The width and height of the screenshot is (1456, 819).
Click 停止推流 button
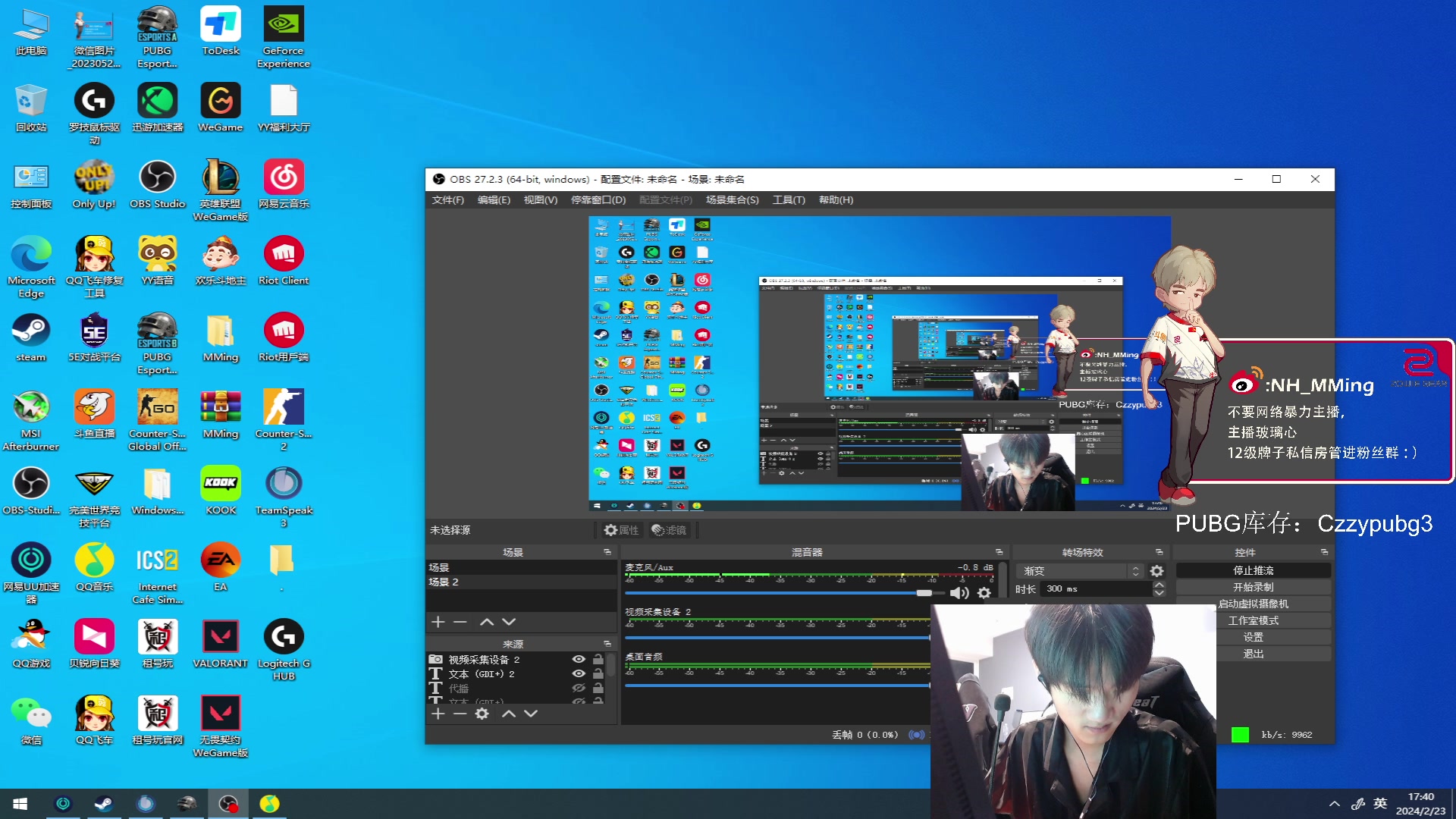pos(1253,570)
